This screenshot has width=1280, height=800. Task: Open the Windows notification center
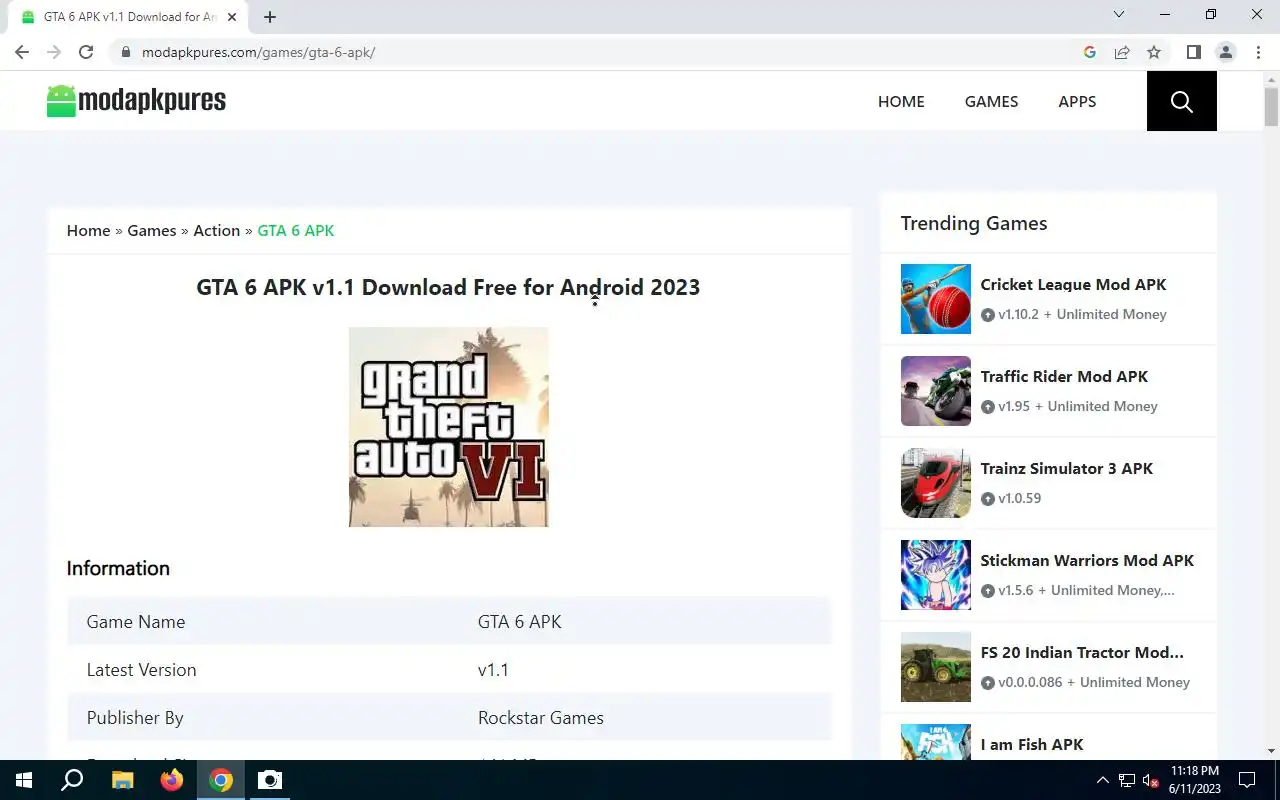click(1247, 780)
